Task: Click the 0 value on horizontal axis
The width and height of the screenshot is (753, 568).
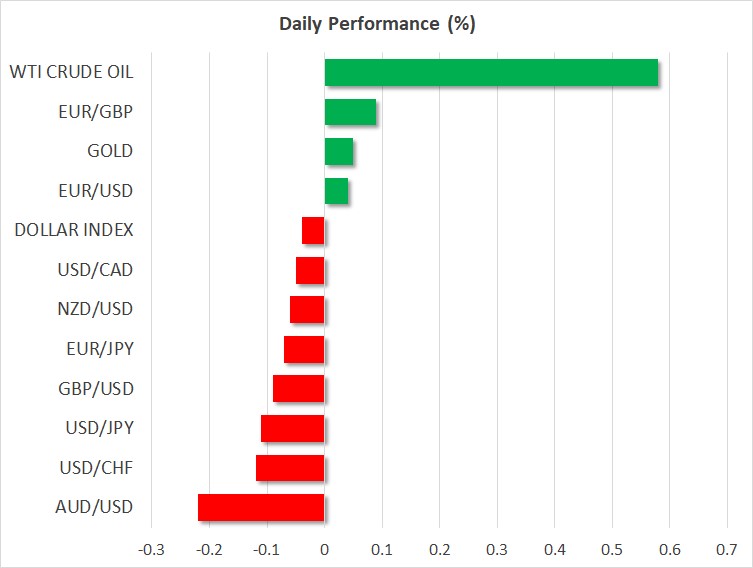Action: point(325,549)
